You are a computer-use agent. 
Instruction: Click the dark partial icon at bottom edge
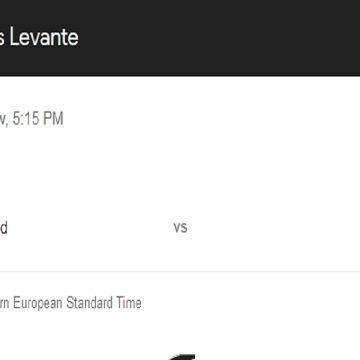182,357
